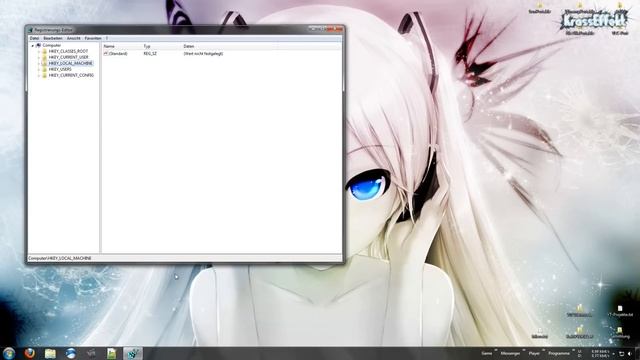Open the Ansicht menu

(x=73, y=38)
